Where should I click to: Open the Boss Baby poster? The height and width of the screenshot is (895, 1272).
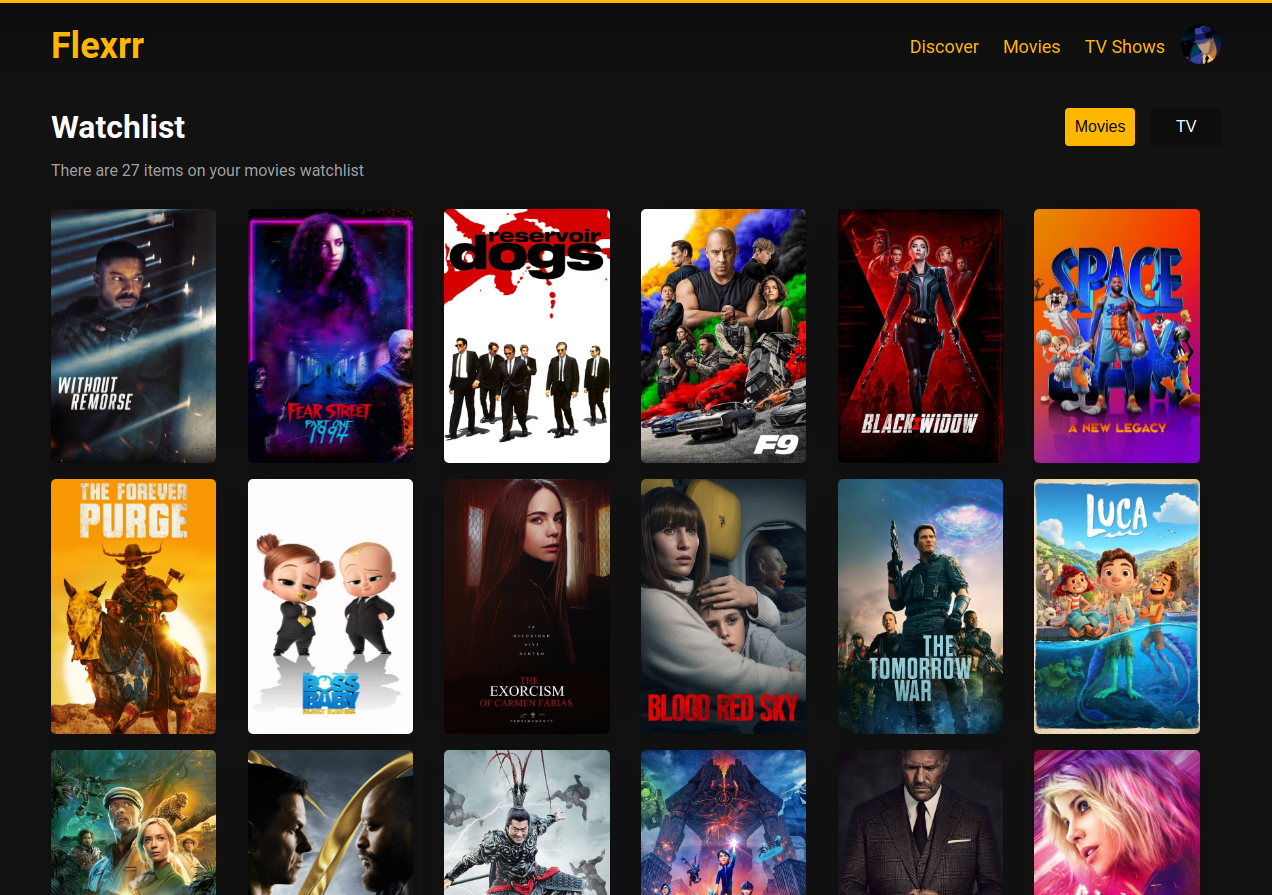[x=330, y=606]
